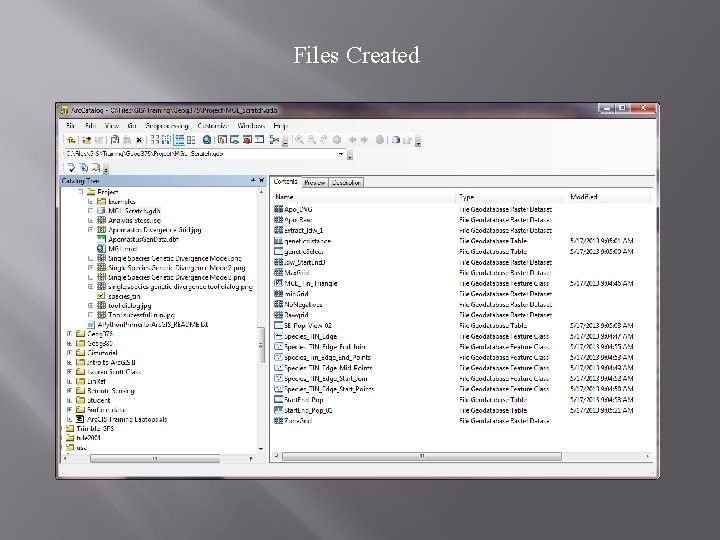
Task: Open the File menu
Action: click(x=71, y=126)
